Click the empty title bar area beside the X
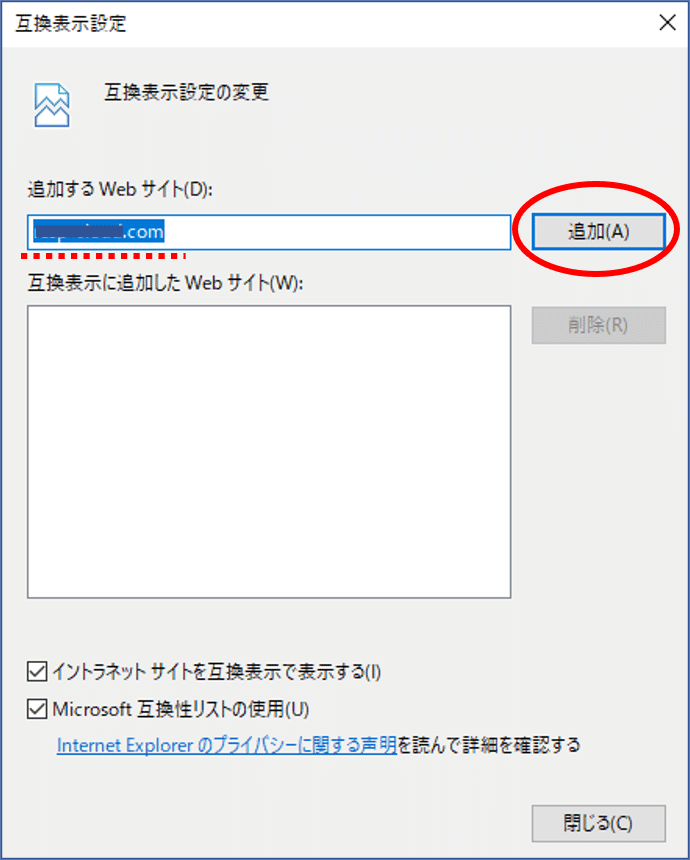Image resolution: width=690 pixels, height=860 pixels. [384, 24]
